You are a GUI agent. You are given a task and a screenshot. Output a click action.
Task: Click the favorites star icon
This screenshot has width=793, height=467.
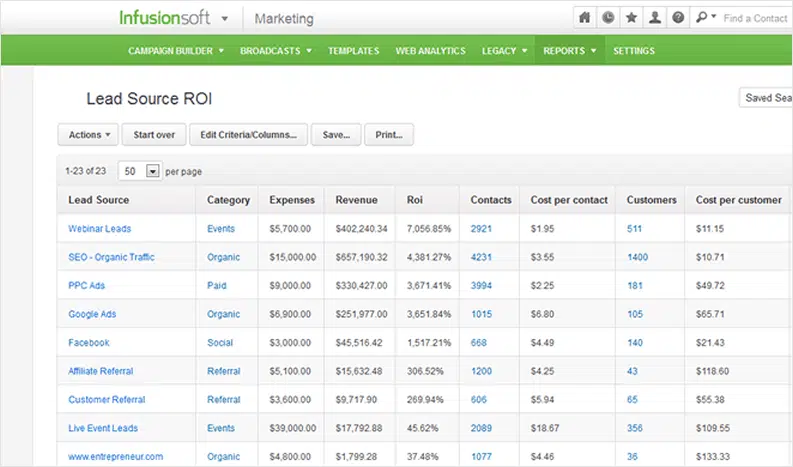click(633, 18)
